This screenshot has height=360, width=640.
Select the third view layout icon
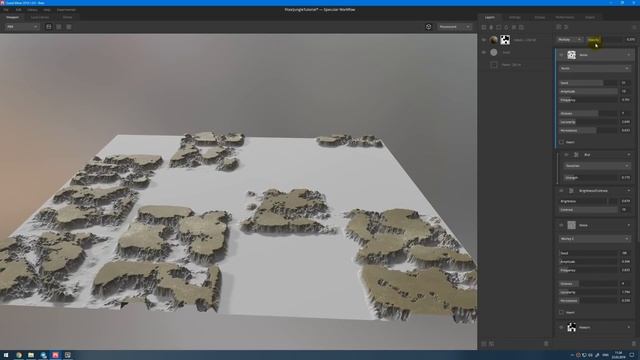click(69, 27)
